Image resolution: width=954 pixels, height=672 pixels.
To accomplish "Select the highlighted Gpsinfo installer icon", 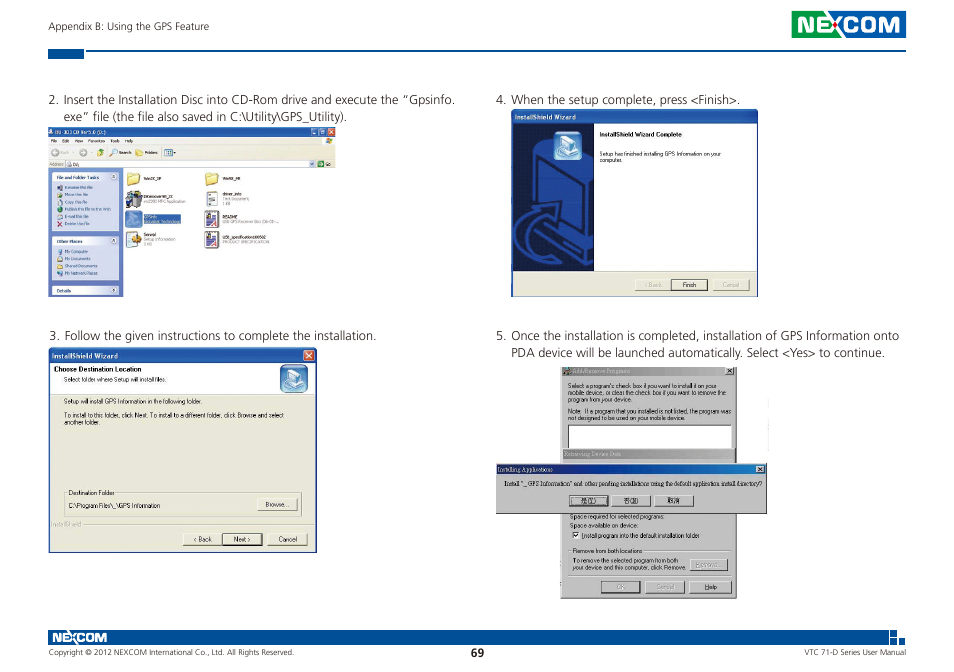I will 134,220.
